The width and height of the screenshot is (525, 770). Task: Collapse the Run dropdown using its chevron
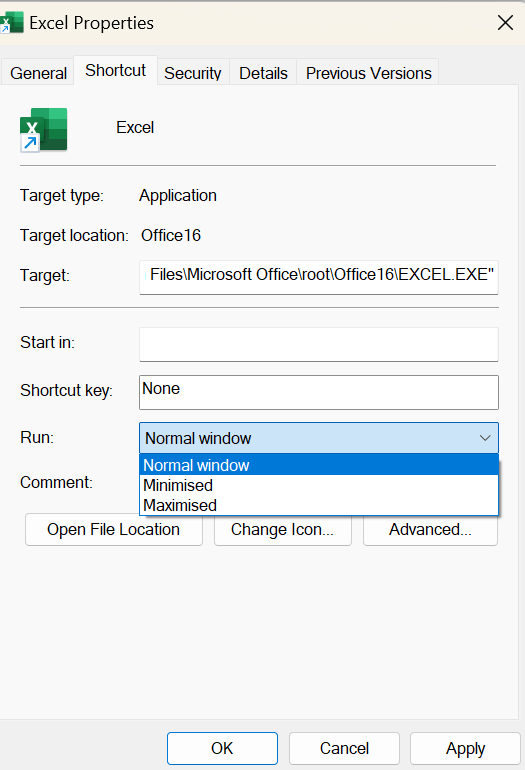pyautogui.click(x=485, y=438)
